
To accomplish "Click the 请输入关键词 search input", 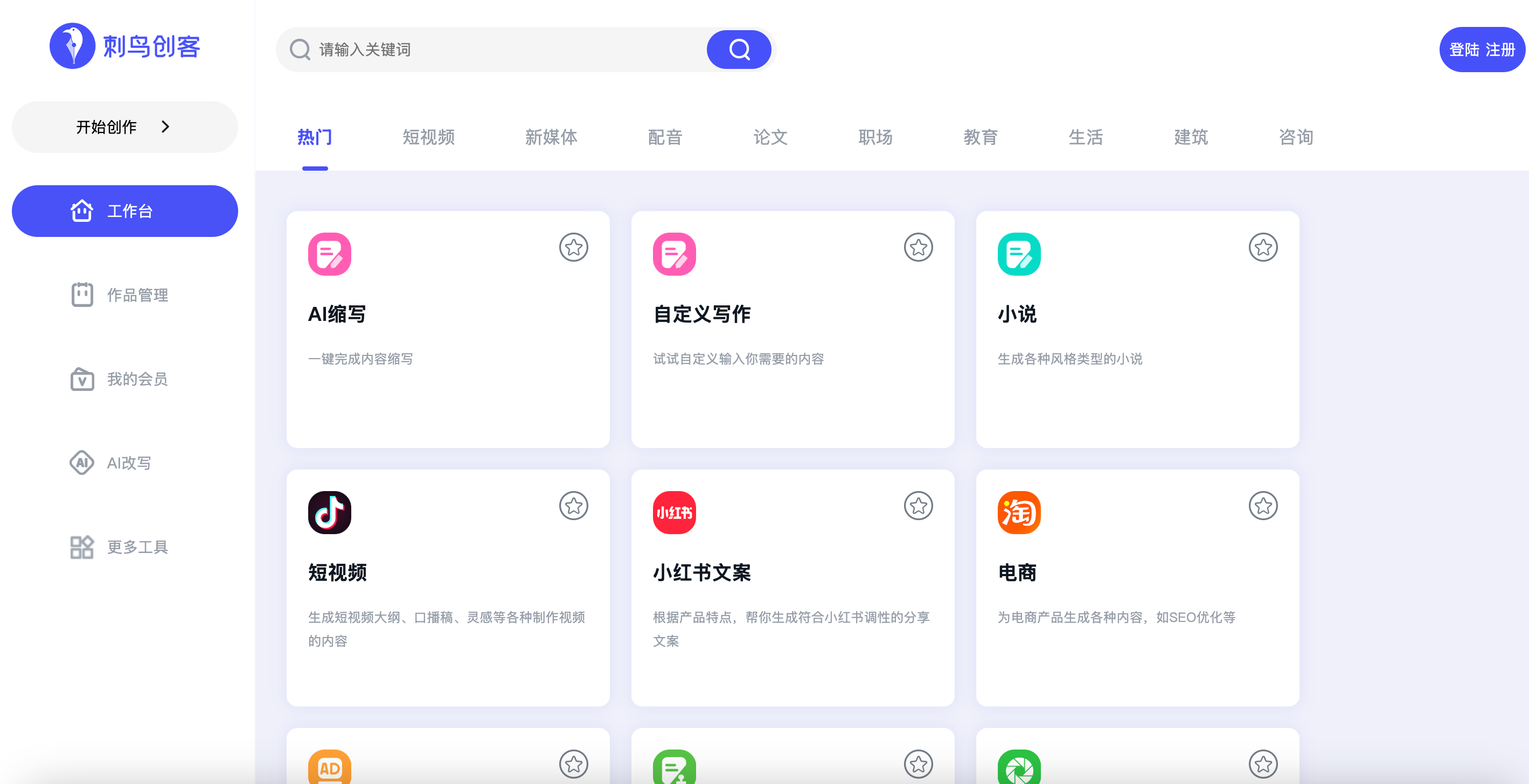I will click(x=510, y=49).
